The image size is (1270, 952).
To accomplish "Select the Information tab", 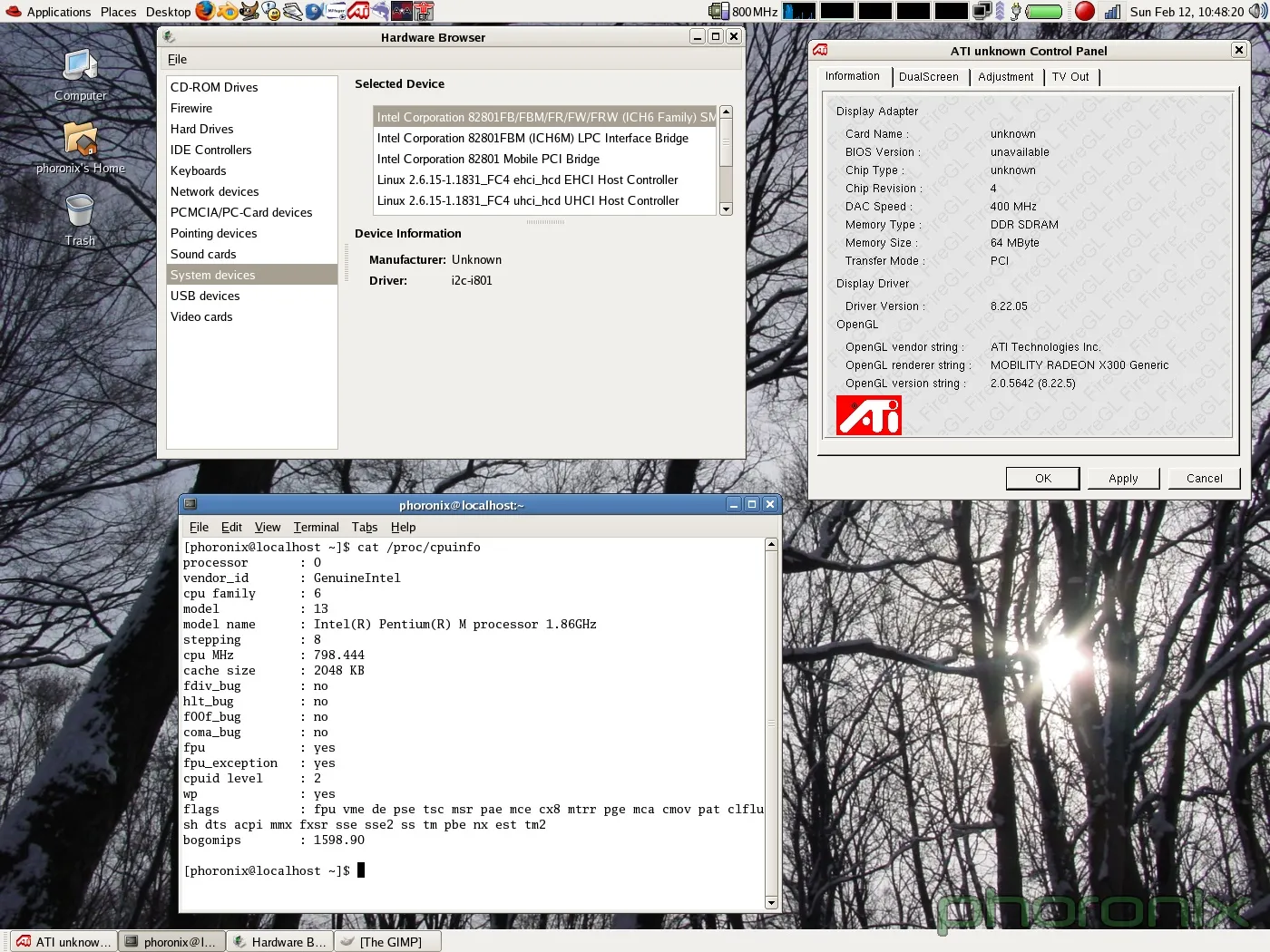I will pos(853,76).
